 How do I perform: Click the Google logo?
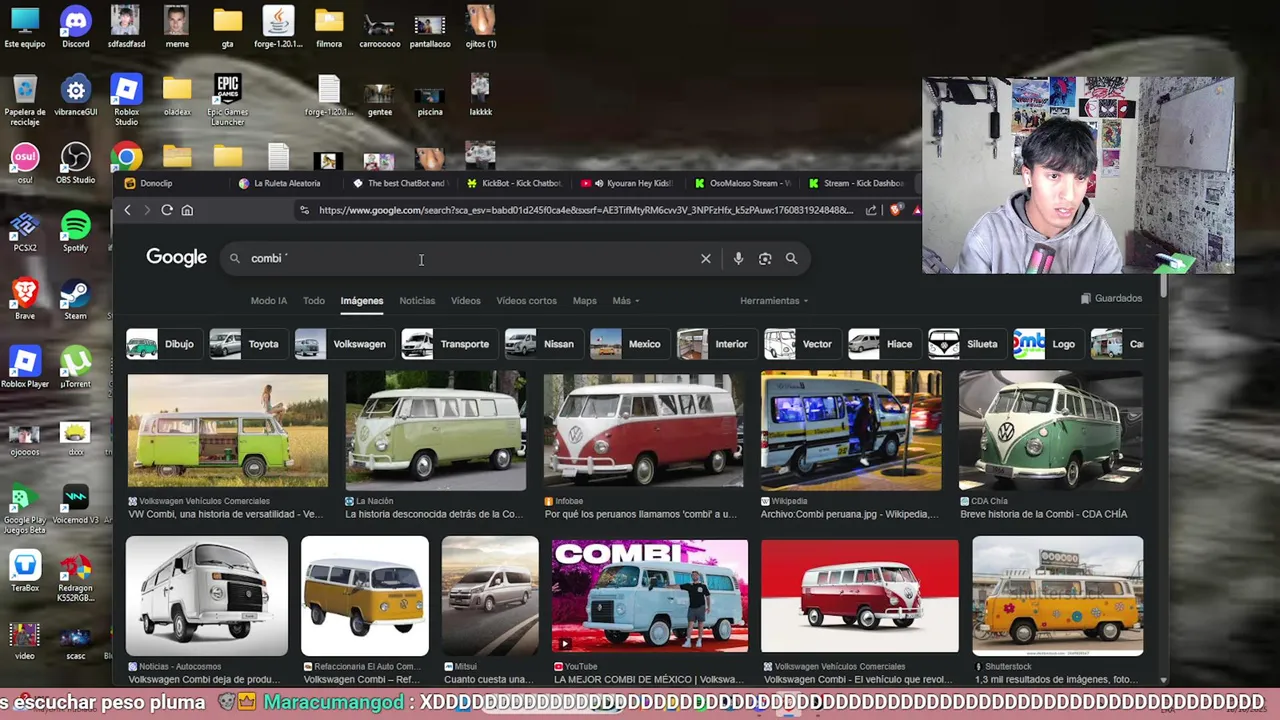176,258
